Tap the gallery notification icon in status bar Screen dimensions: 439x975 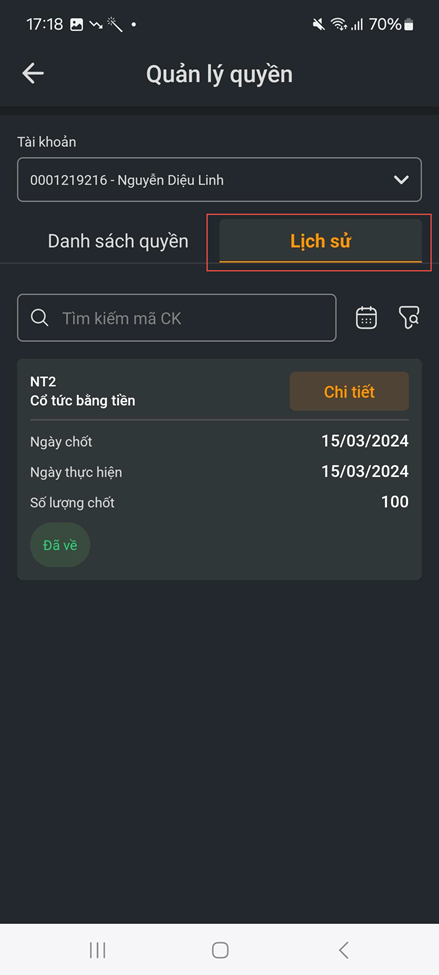coord(76,25)
